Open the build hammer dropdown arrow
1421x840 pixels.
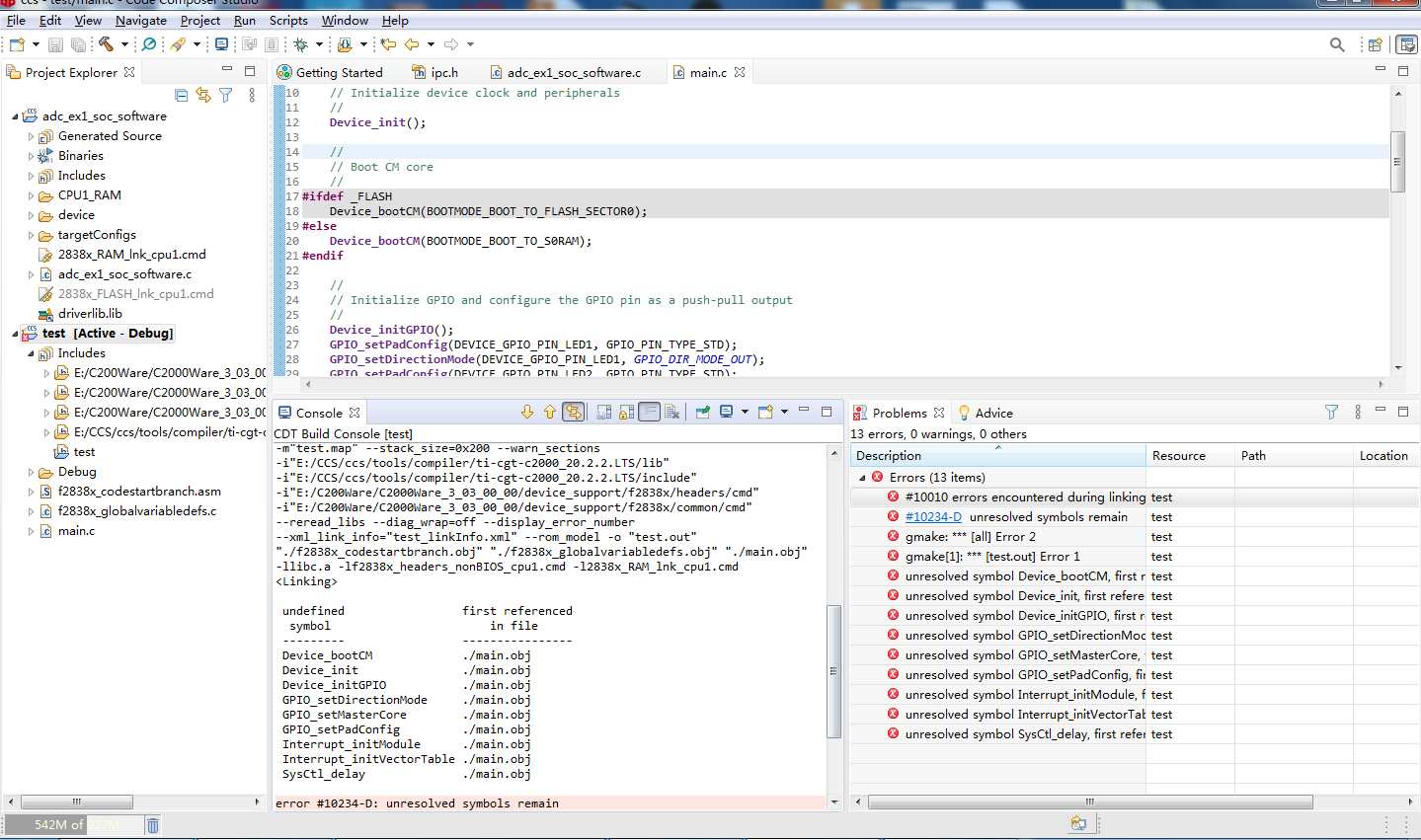pos(124,44)
